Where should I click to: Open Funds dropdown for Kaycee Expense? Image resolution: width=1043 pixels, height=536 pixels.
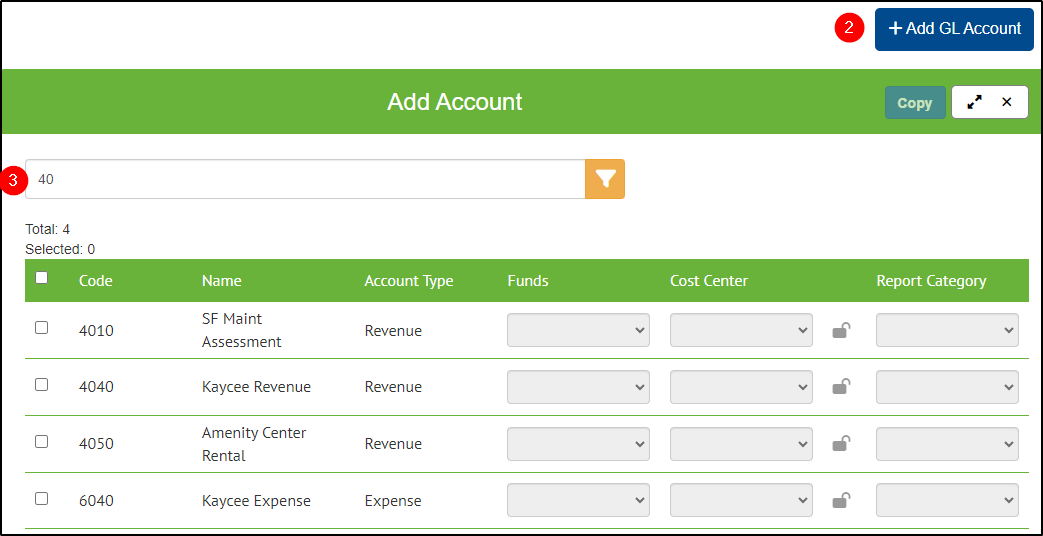pyautogui.click(x=578, y=500)
